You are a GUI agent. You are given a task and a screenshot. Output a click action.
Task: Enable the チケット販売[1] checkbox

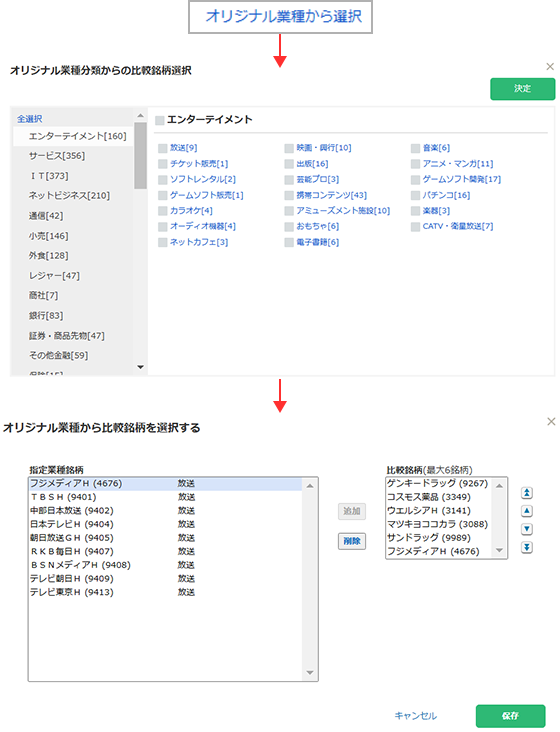162,164
